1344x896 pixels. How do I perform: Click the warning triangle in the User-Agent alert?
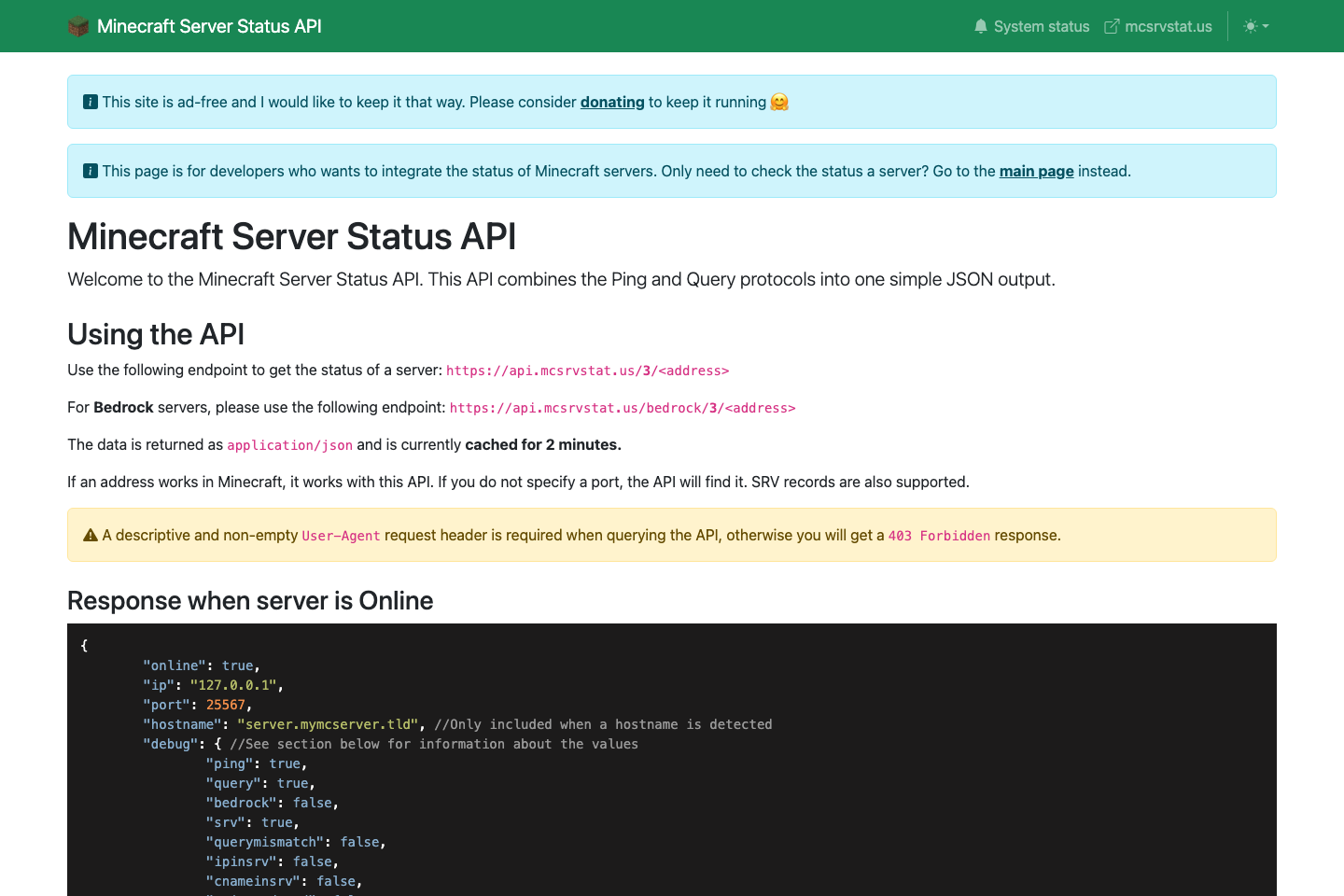pyautogui.click(x=90, y=534)
